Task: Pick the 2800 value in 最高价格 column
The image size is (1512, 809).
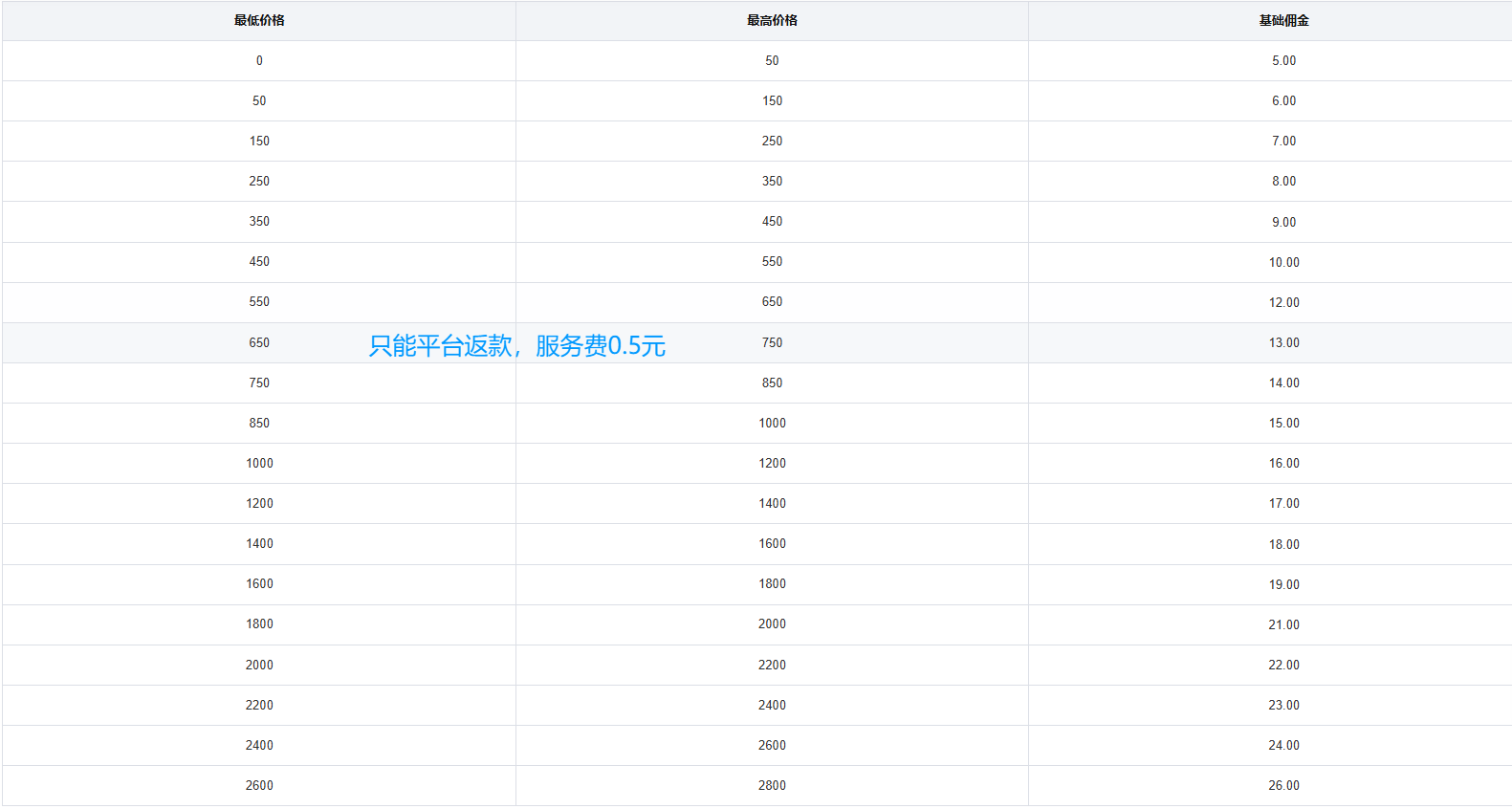Action: 772,786
